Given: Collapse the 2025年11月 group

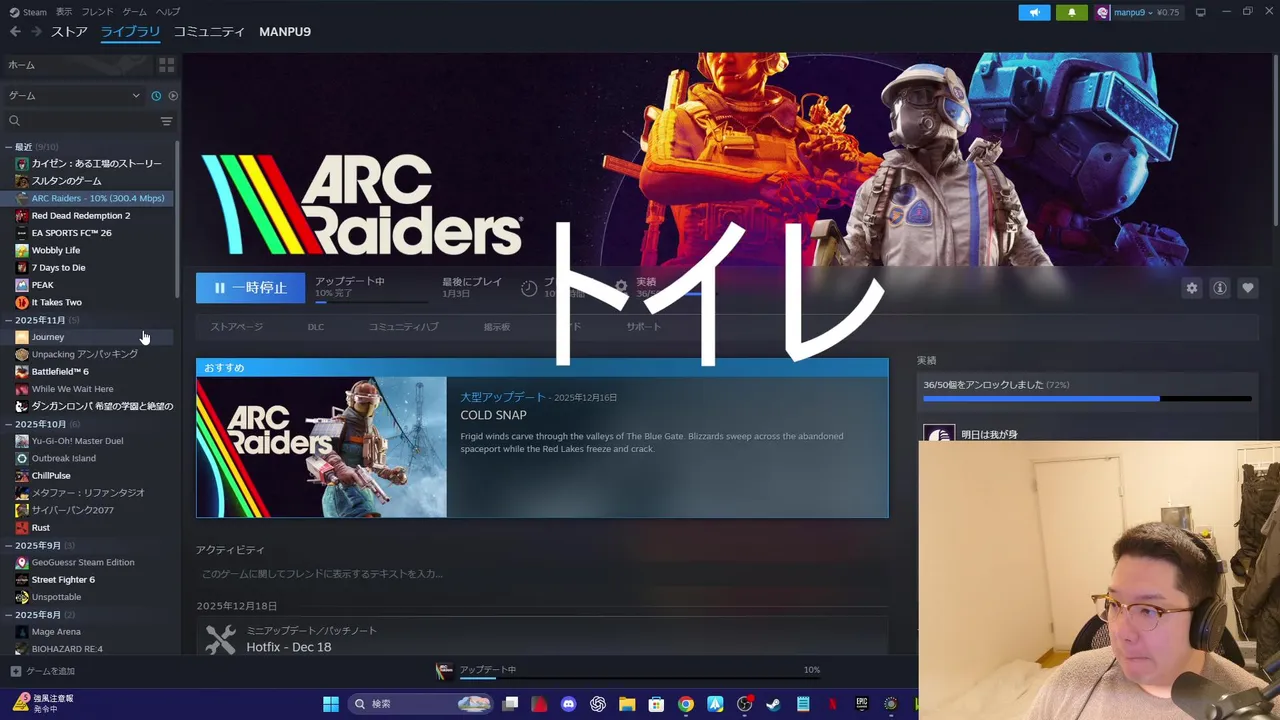Looking at the screenshot, I should tap(8, 320).
